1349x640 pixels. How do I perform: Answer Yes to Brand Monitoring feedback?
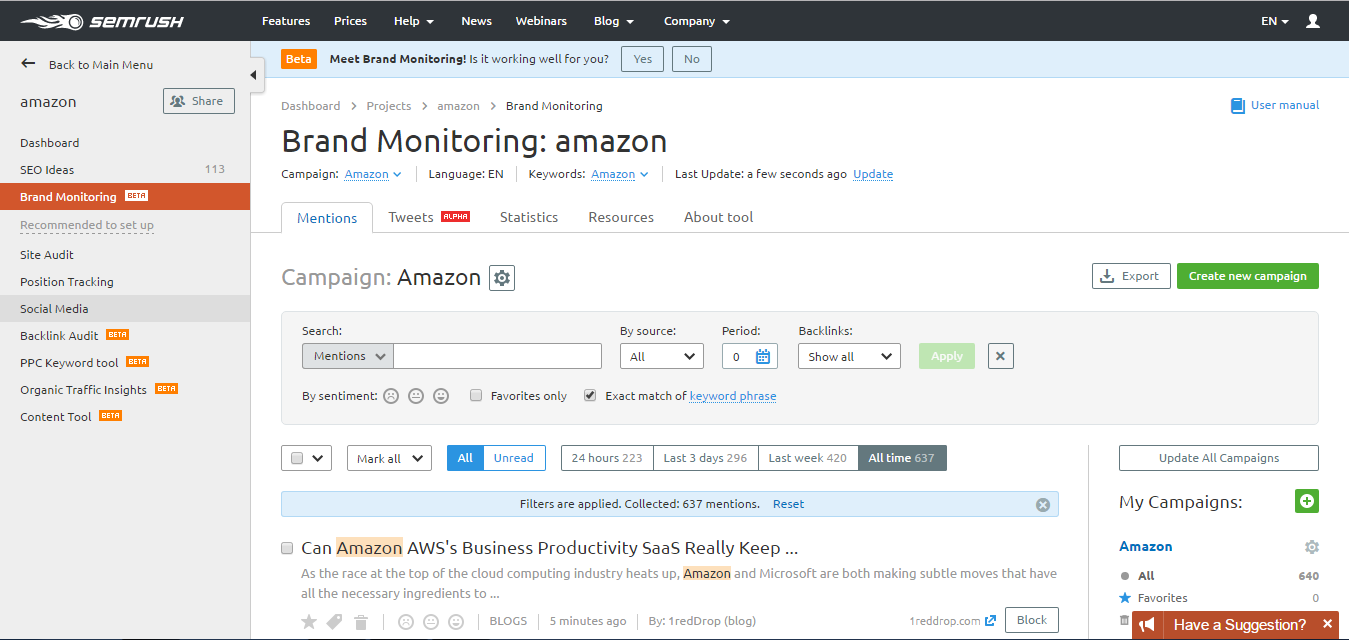point(642,59)
